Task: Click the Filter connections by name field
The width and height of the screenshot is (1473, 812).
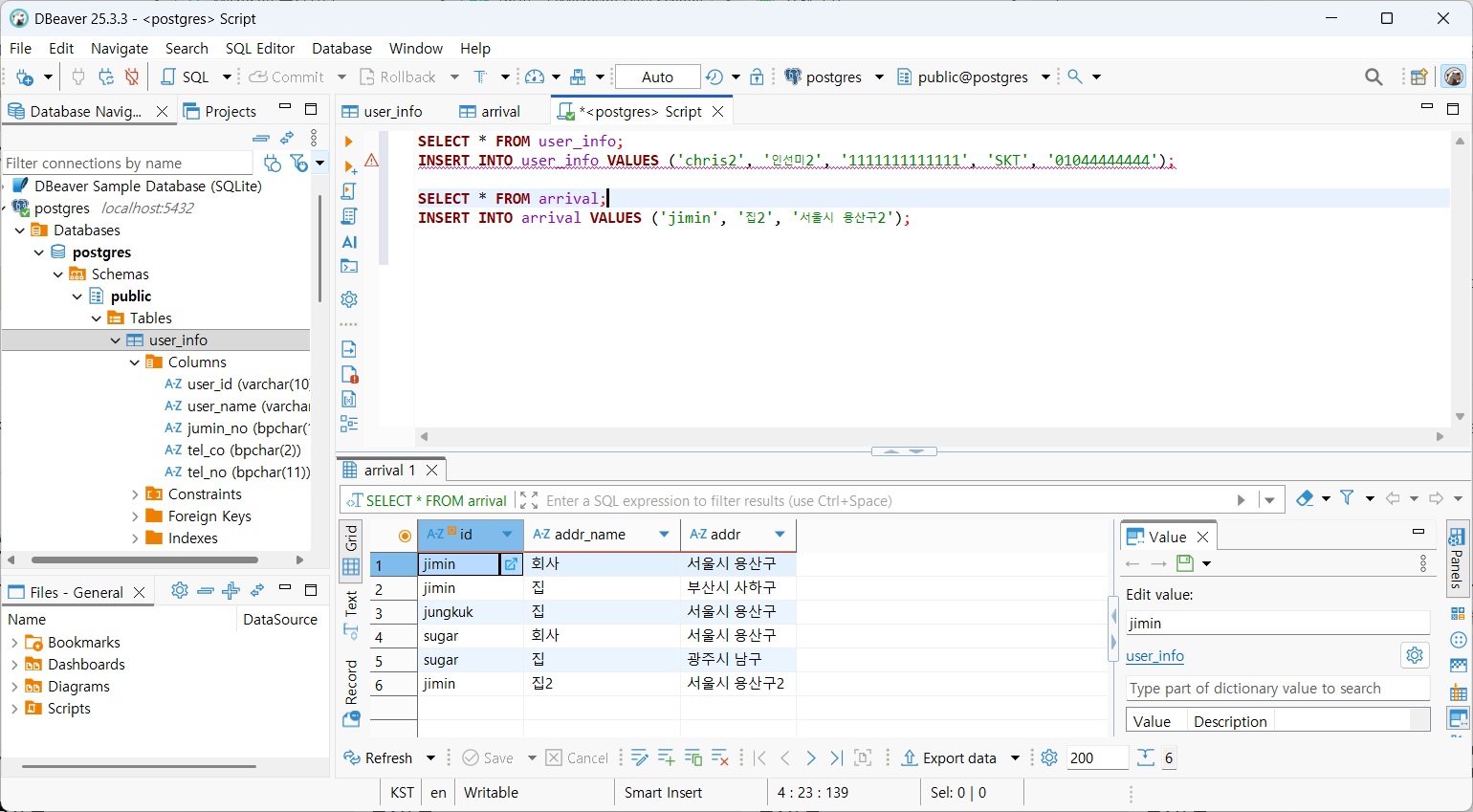Action: [x=128, y=164]
